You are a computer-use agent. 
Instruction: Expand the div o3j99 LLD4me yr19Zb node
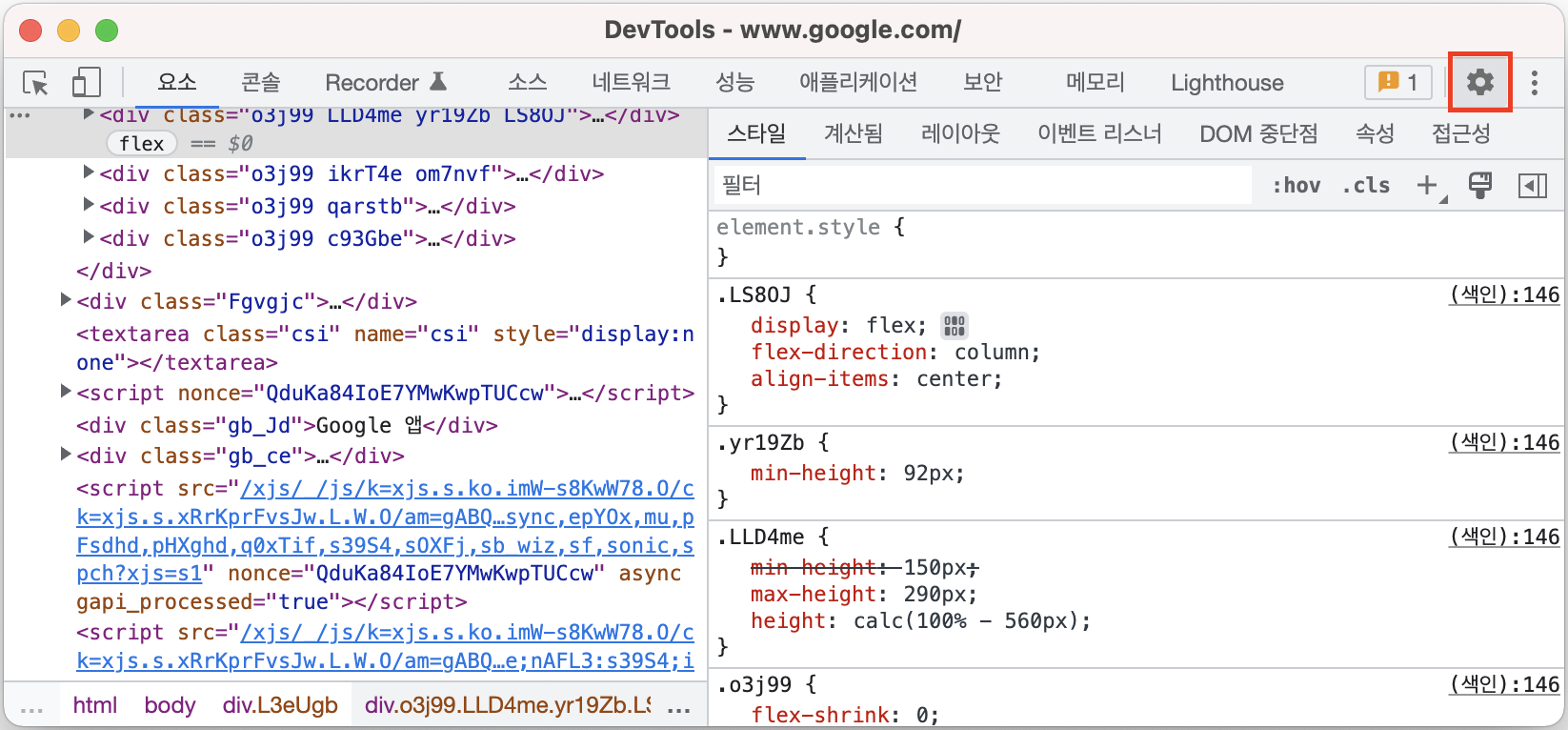coord(88,114)
